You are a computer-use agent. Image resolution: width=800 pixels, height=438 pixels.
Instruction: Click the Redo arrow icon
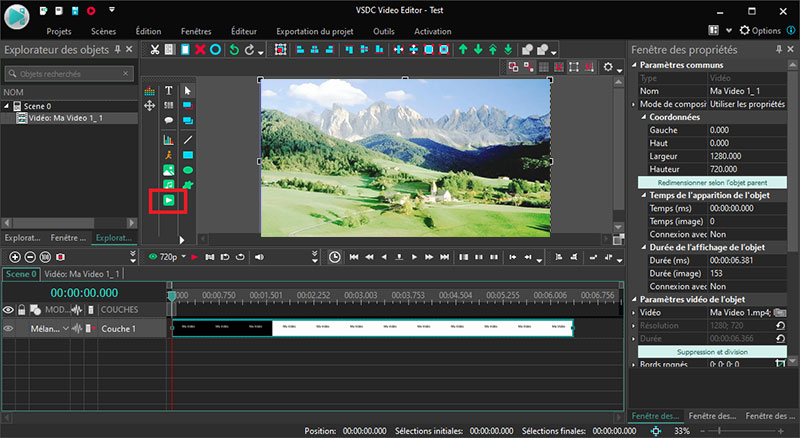tap(249, 50)
